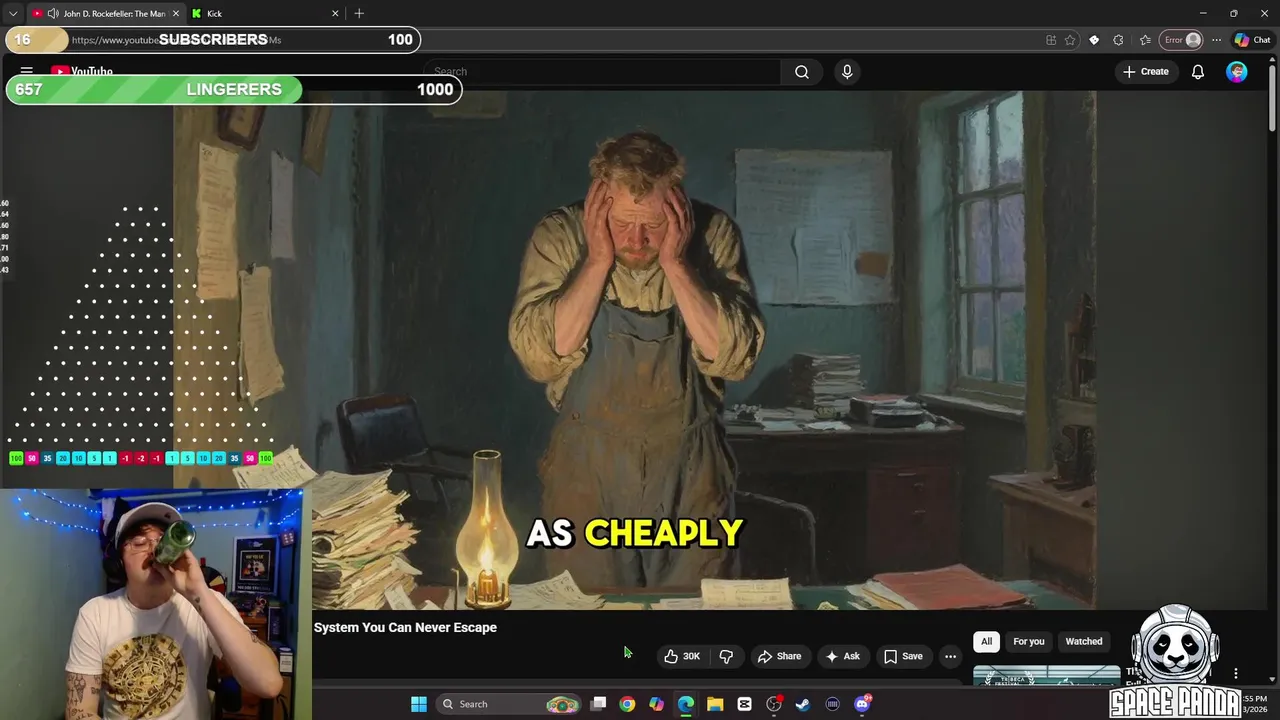Close the John D. Rockefeller tab
The width and height of the screenshot is (1280, 720).
tap(176, 13)
